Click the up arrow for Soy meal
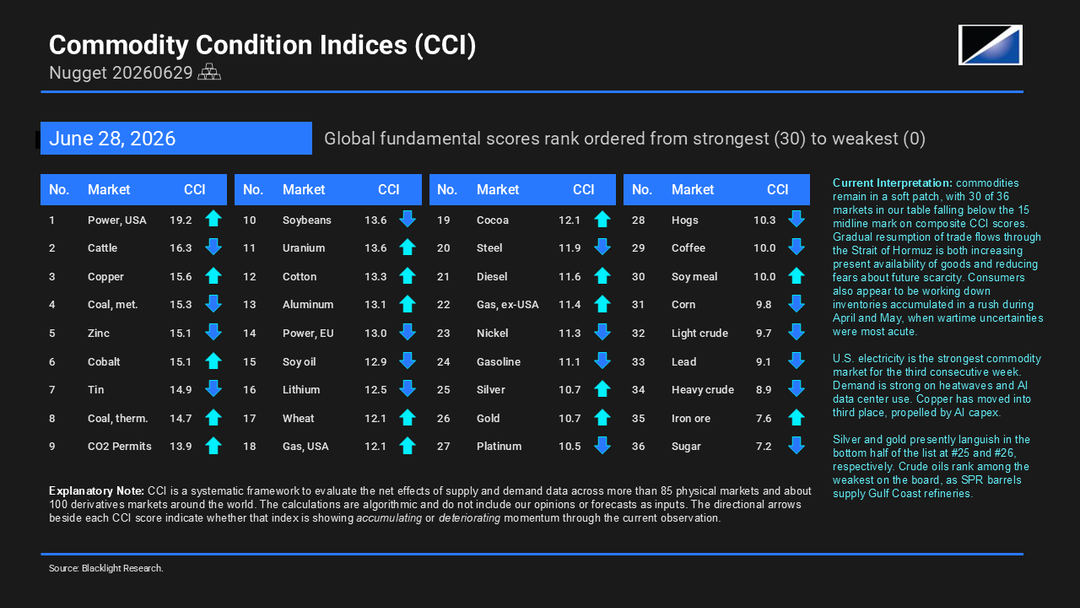 click(x=797, y=275)
